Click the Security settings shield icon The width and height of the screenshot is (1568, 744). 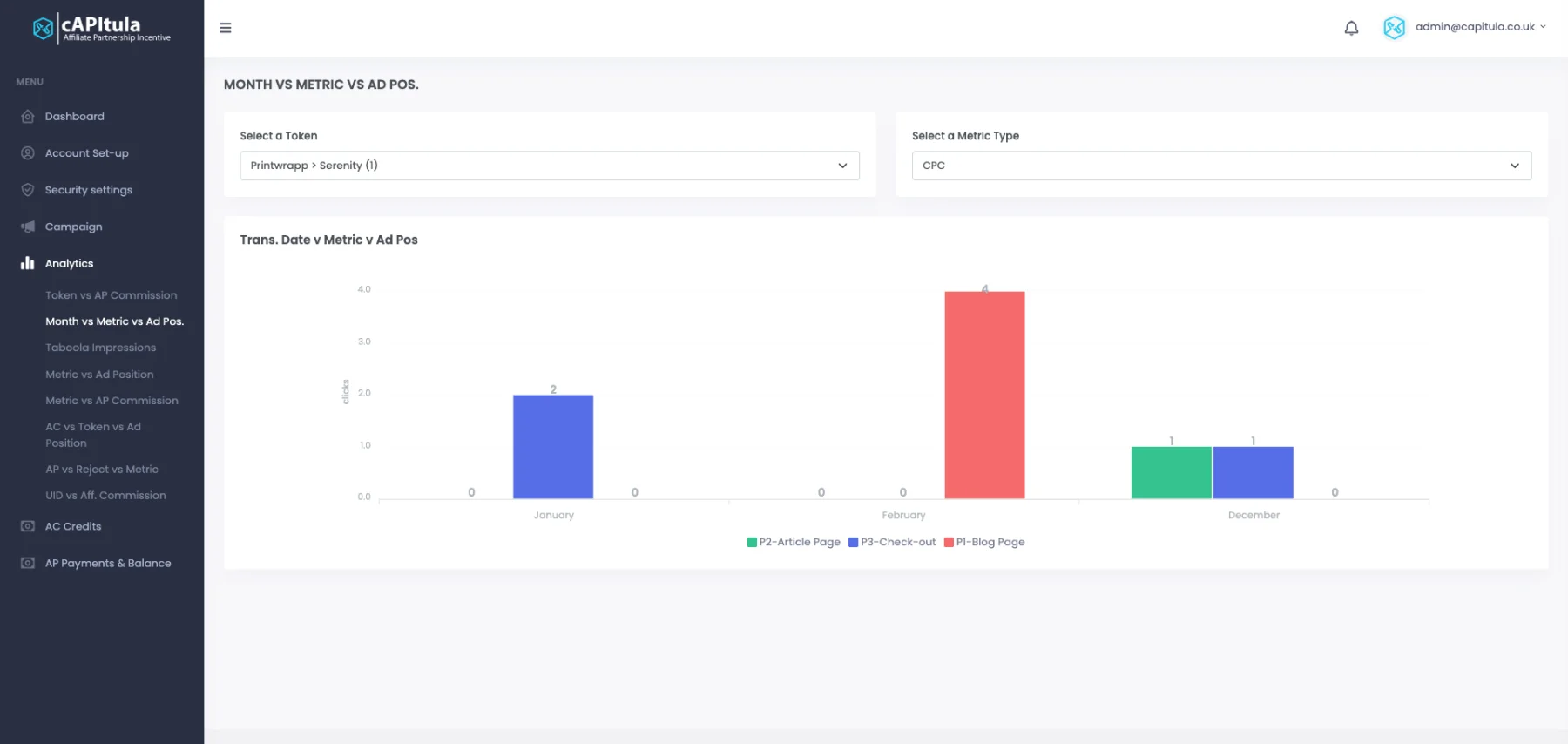coord(28,190)
